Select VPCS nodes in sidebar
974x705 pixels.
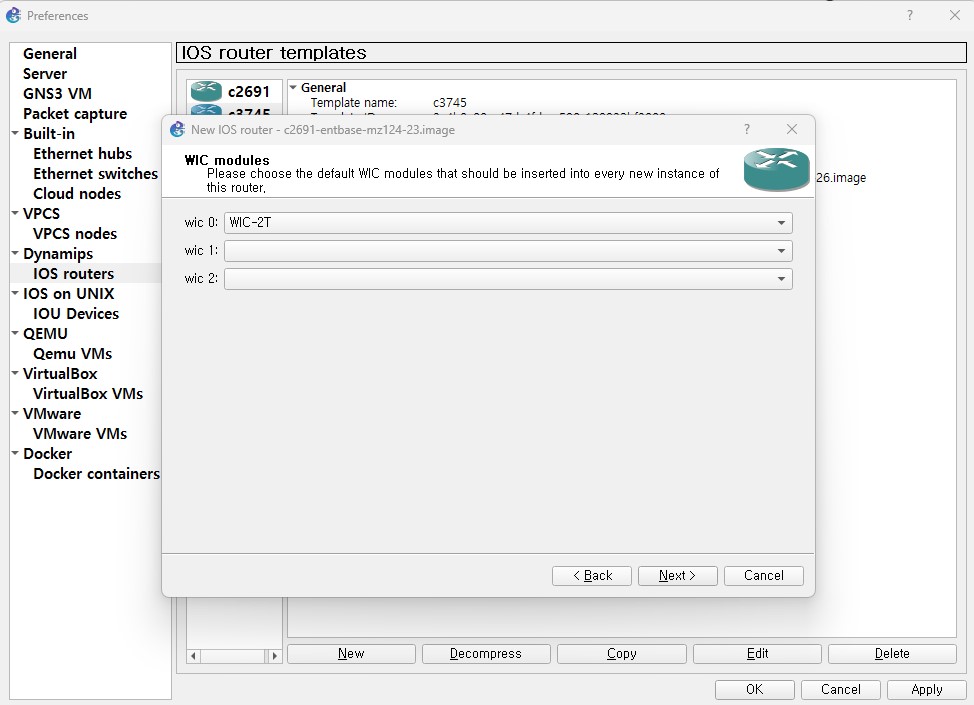[x=75, y=234]
